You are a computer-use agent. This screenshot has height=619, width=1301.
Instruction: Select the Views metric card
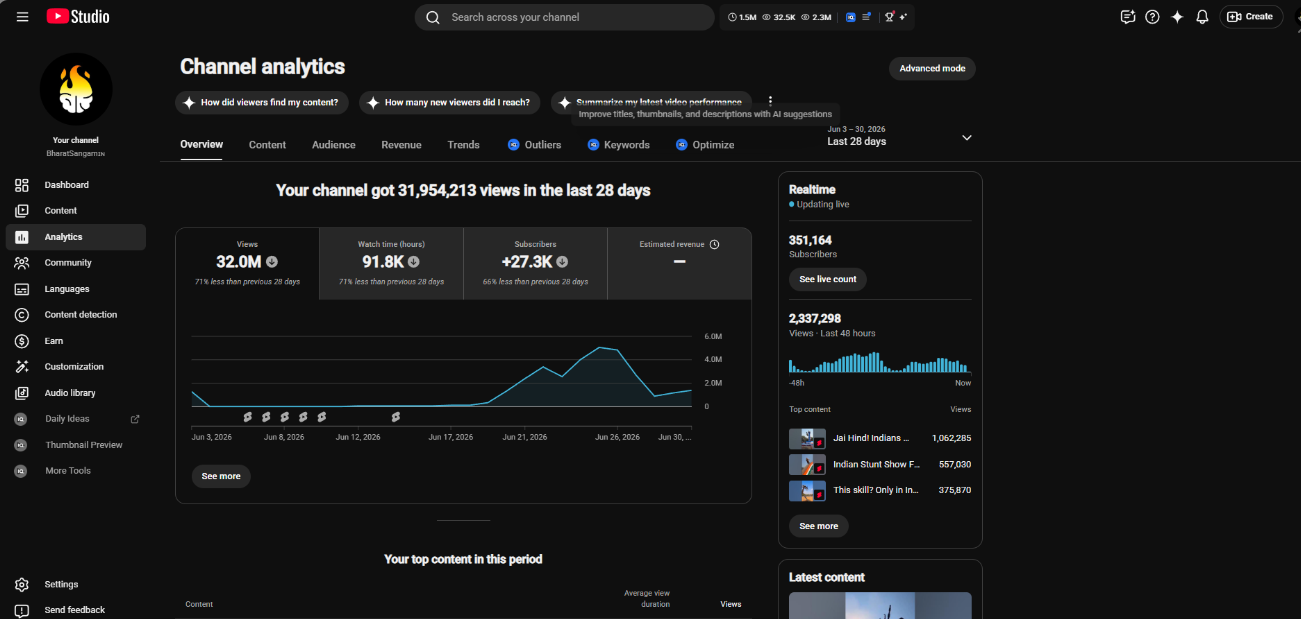tap(248, 264)
